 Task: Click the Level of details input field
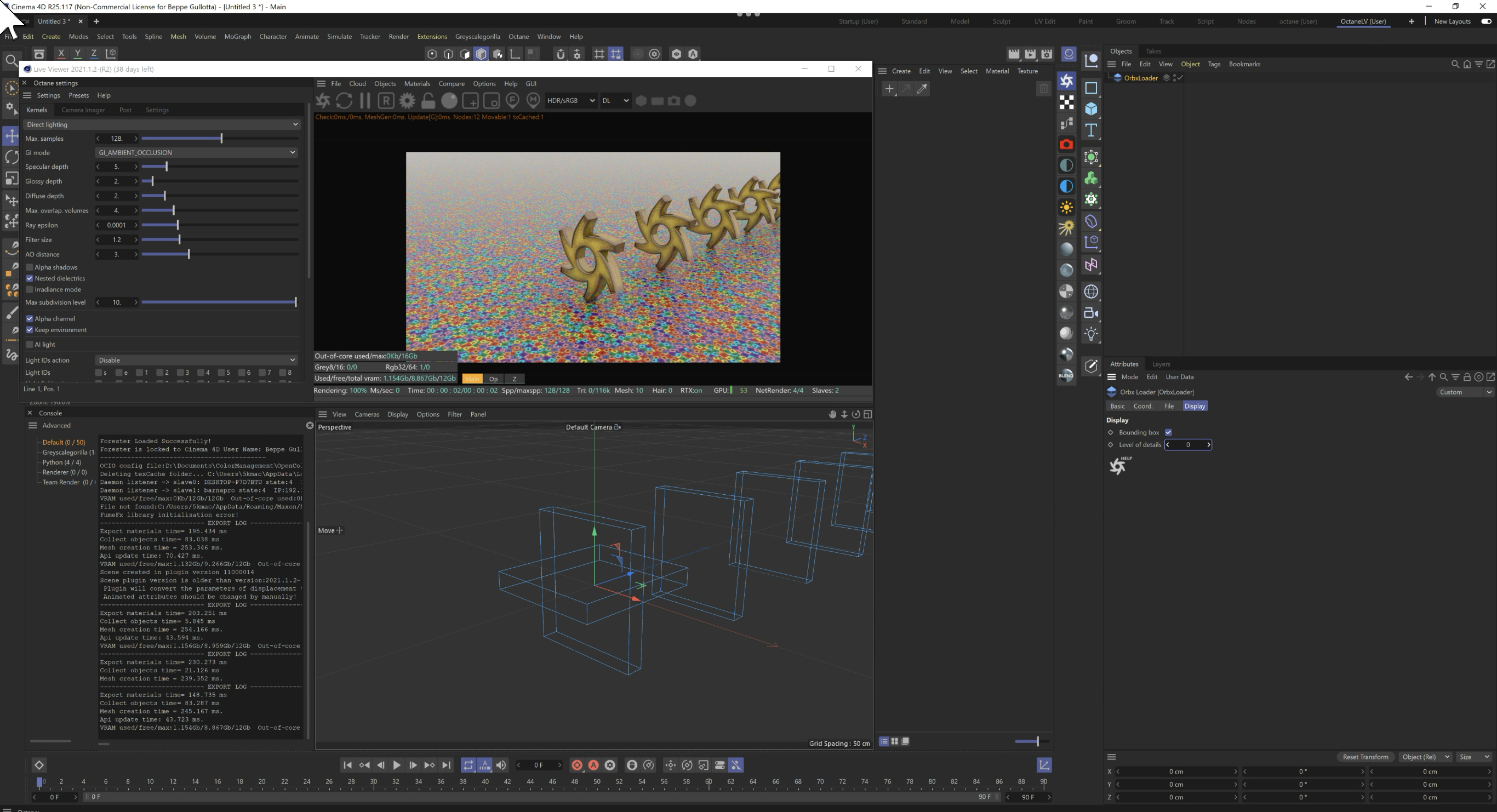point(1187,445)
